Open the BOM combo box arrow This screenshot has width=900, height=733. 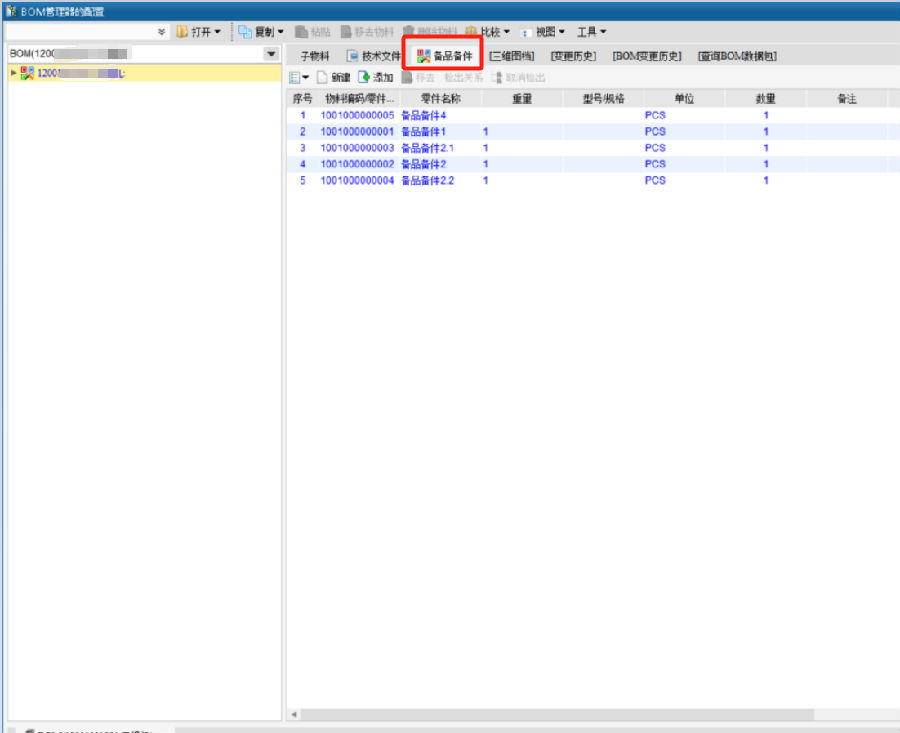point(271,54)
